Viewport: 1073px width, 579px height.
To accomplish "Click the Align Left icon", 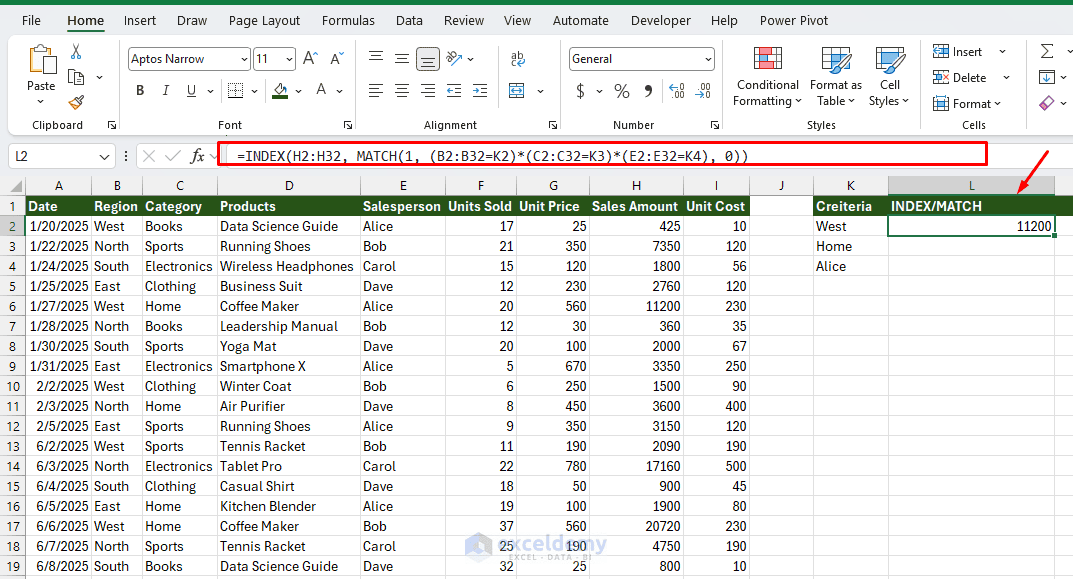I will 376,90.
